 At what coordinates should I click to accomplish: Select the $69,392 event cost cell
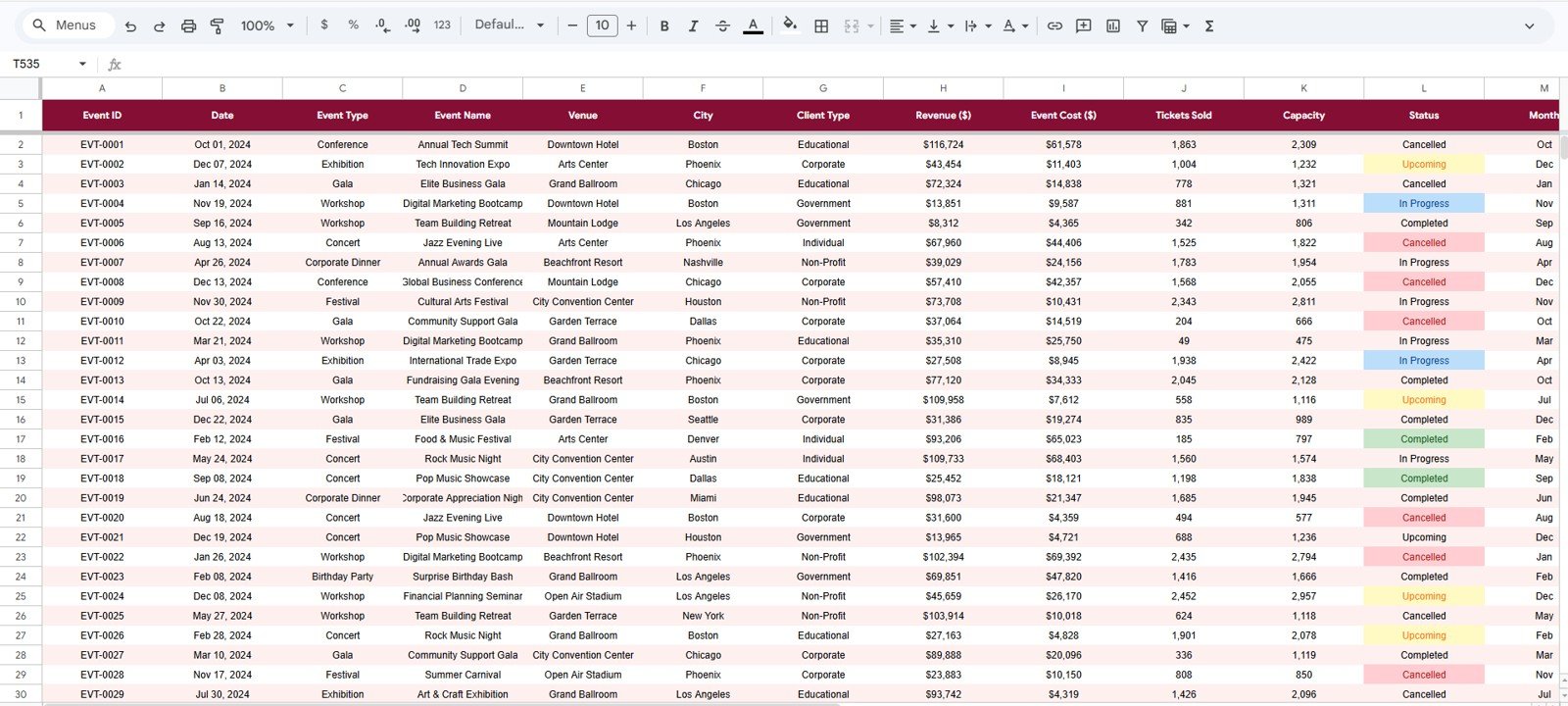(1063, 557)
